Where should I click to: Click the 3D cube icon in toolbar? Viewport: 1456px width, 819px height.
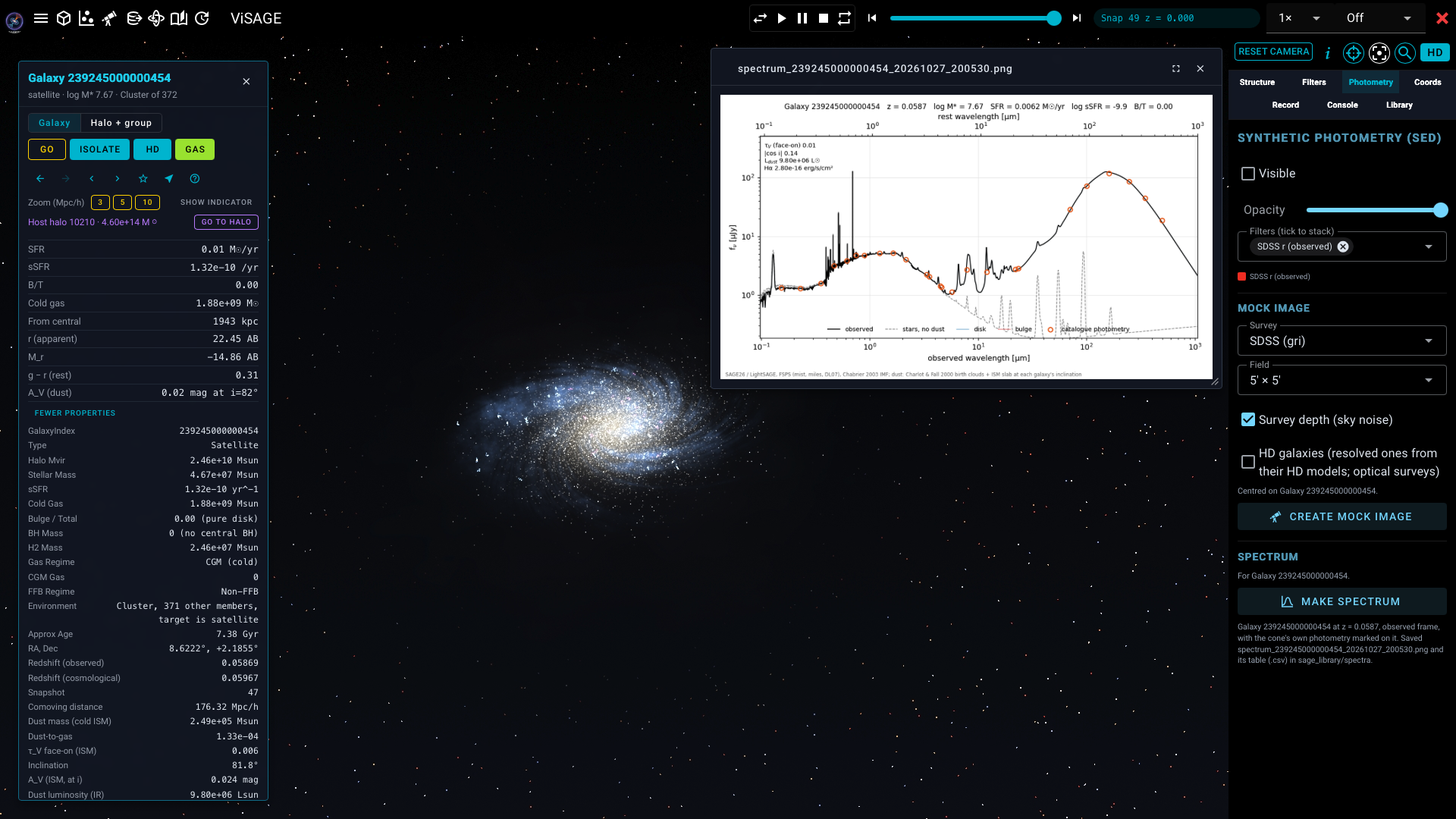[x=64, y=18]
